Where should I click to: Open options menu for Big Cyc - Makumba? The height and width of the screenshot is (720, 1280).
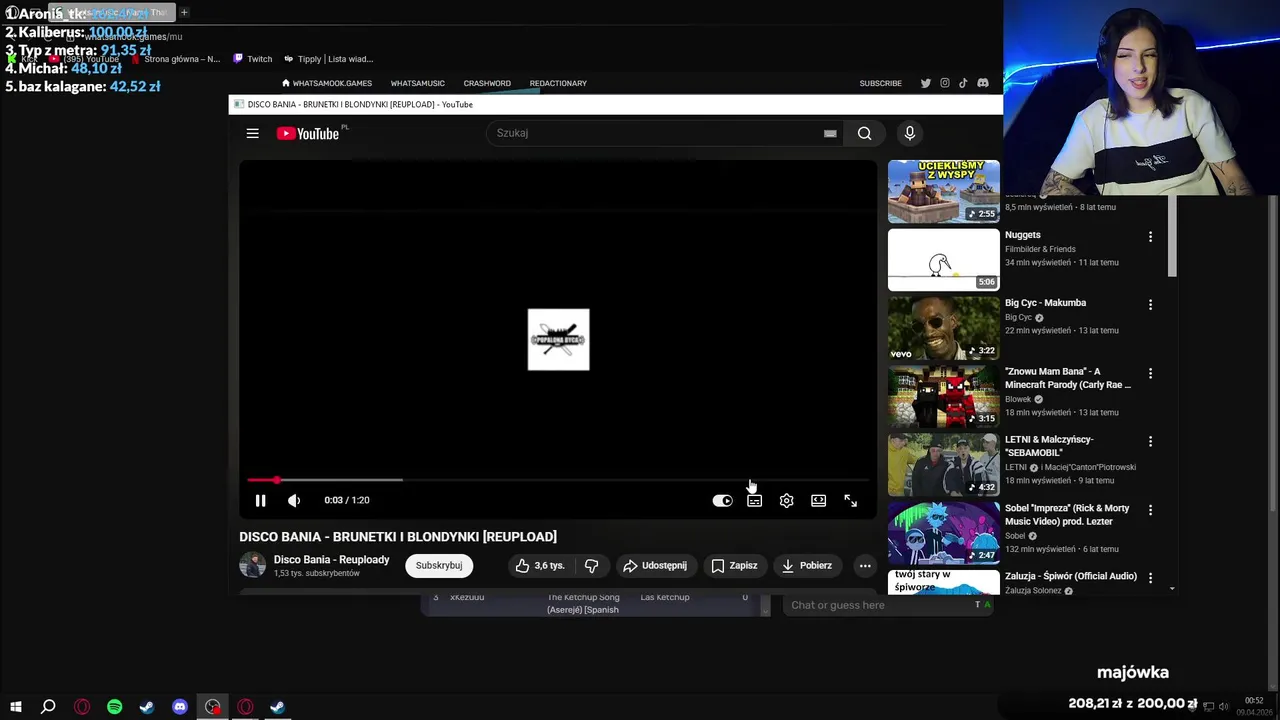[1150, 304]
